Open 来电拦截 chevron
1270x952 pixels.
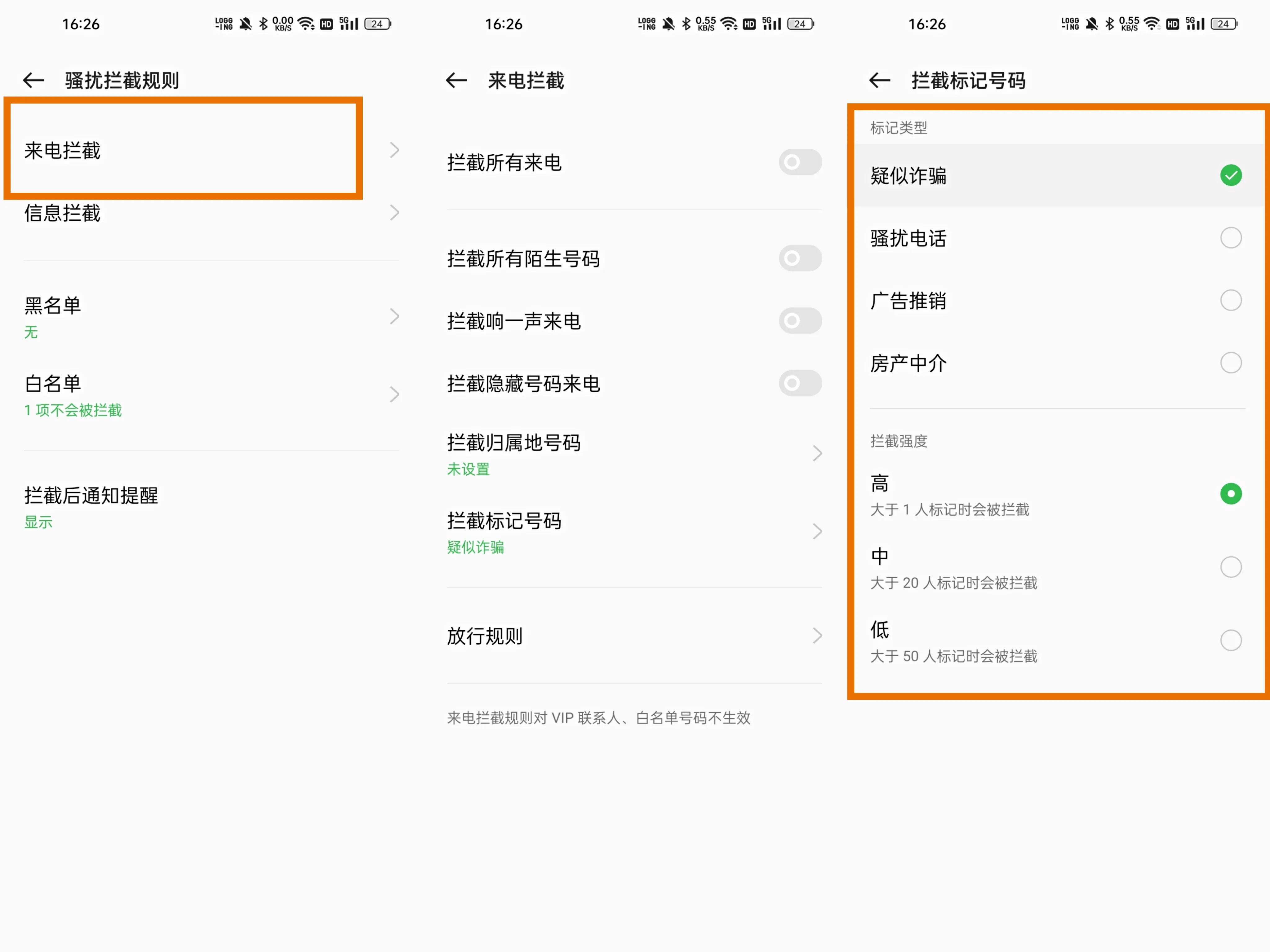[394, 150]
